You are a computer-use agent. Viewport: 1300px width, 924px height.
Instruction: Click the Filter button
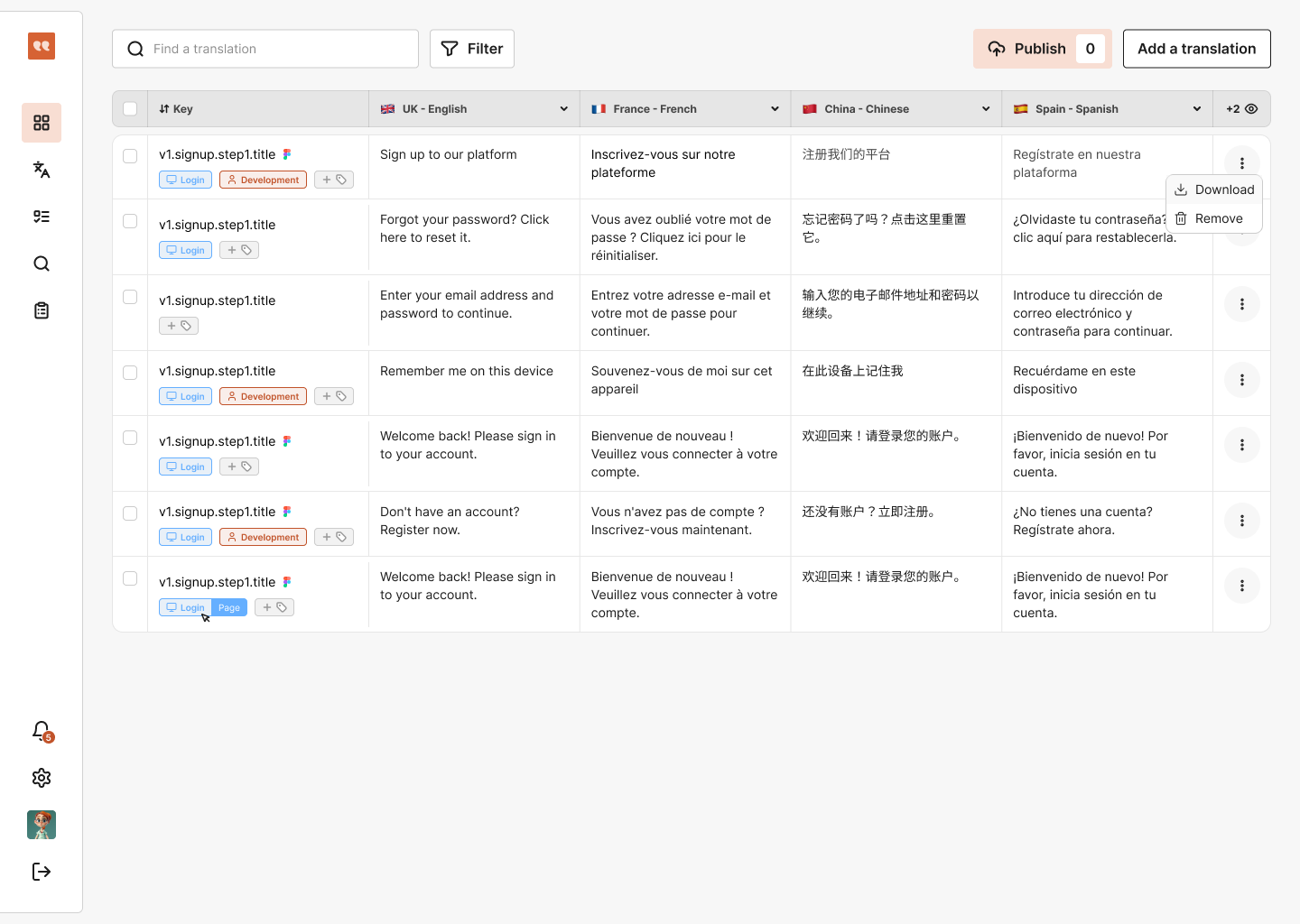[472, 49]
